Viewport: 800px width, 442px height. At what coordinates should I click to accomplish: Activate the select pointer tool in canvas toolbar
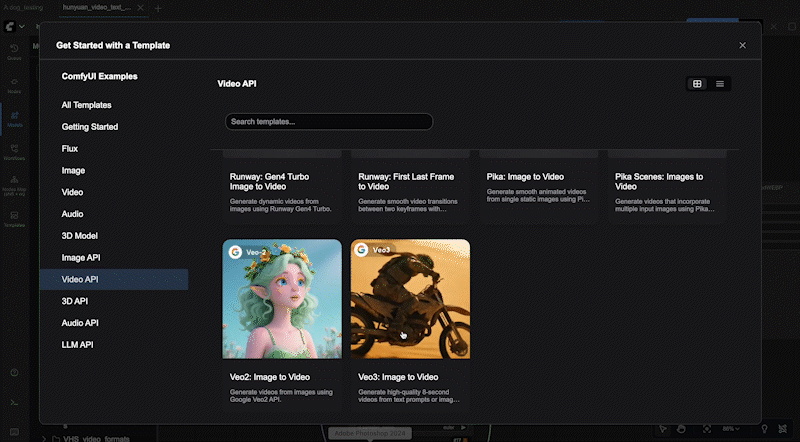(x=663, y=429)
